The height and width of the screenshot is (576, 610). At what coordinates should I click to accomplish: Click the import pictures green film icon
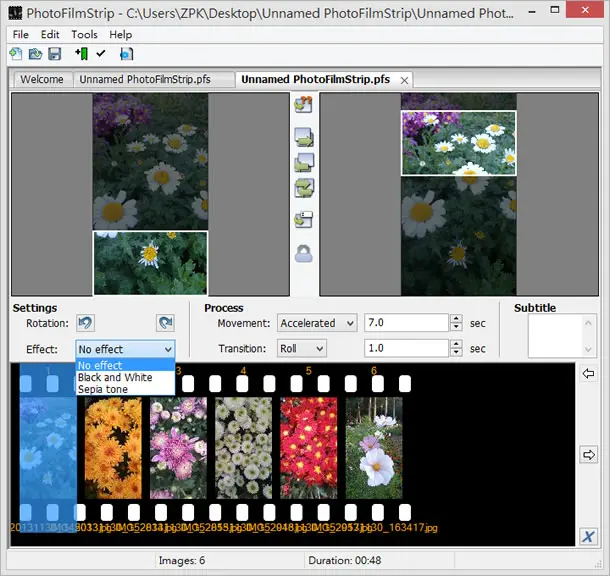82,54
